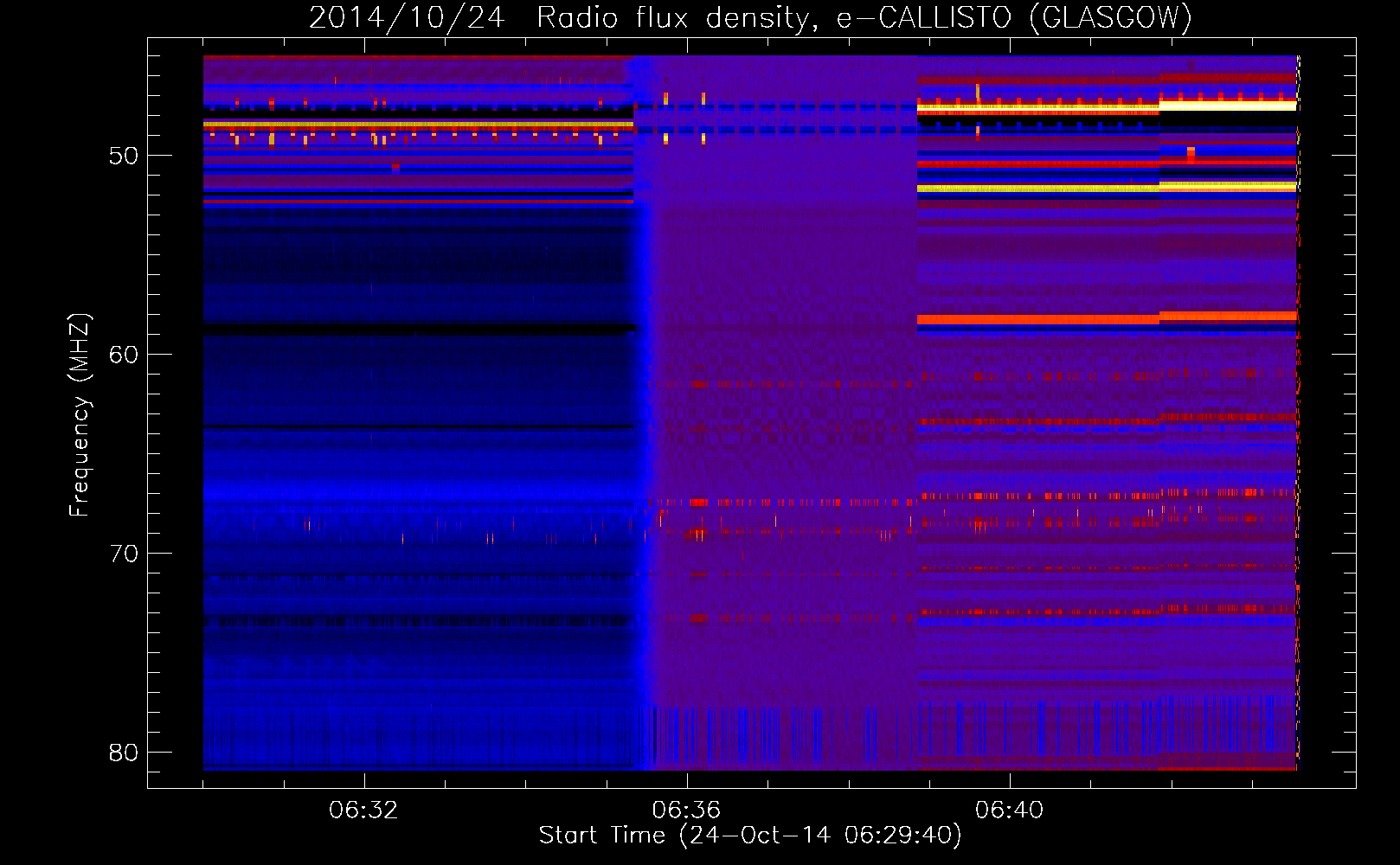Click the 80 frequency tick label
Image resolution: width=1400 pixels, height=865 pixels.
(x=124, y=753)
